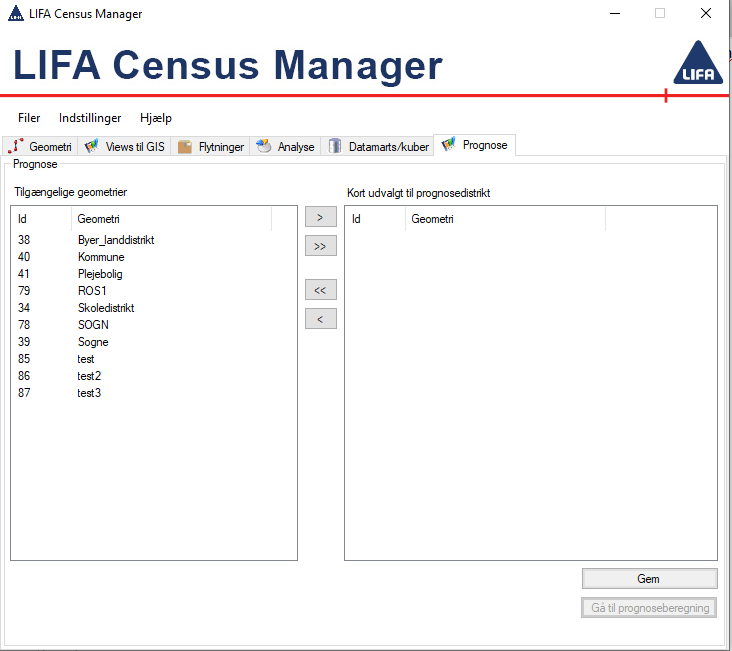Minimize the LIFA Census Manager window
The image size is (732, 651).
pyautogui.click(x=615, y=14)
